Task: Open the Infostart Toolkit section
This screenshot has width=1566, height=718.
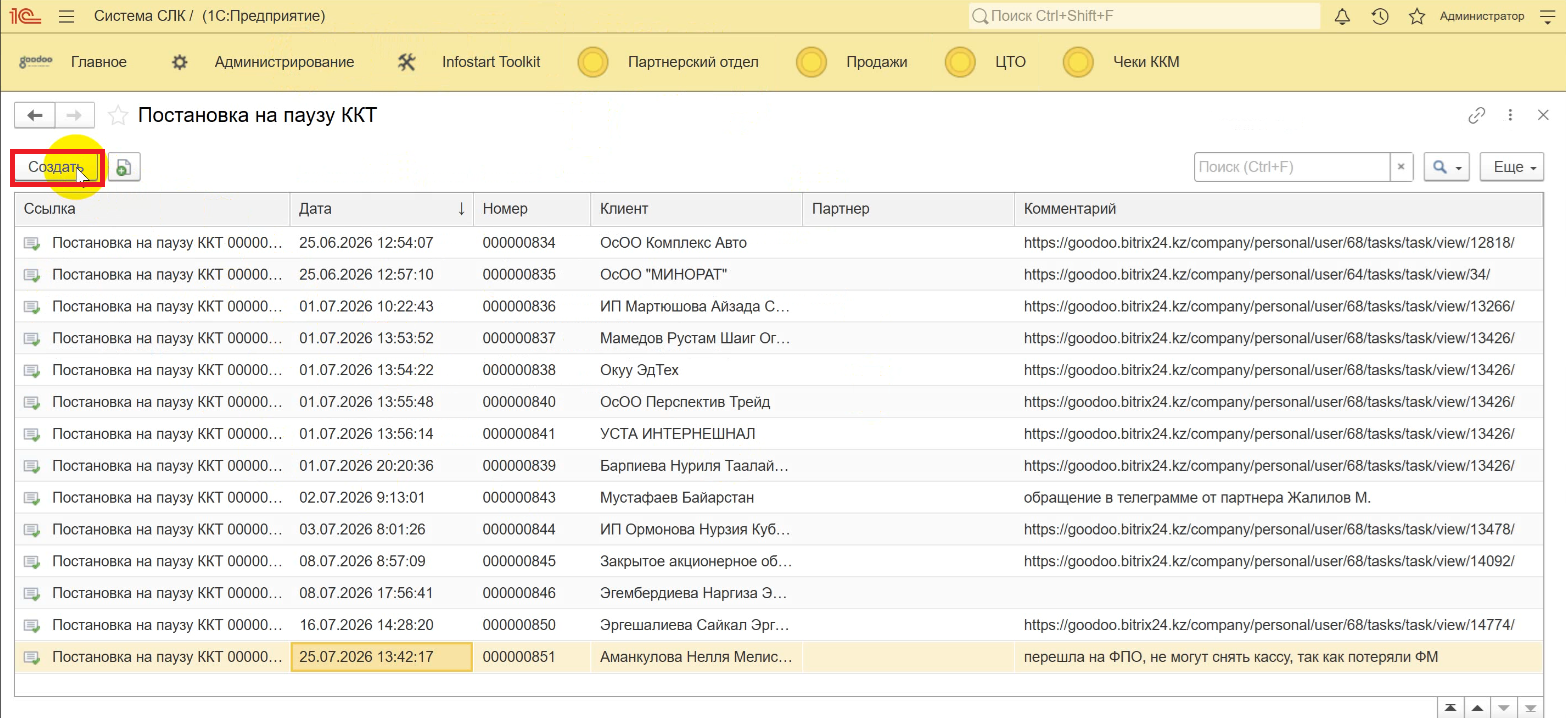Action: point(491,62)
